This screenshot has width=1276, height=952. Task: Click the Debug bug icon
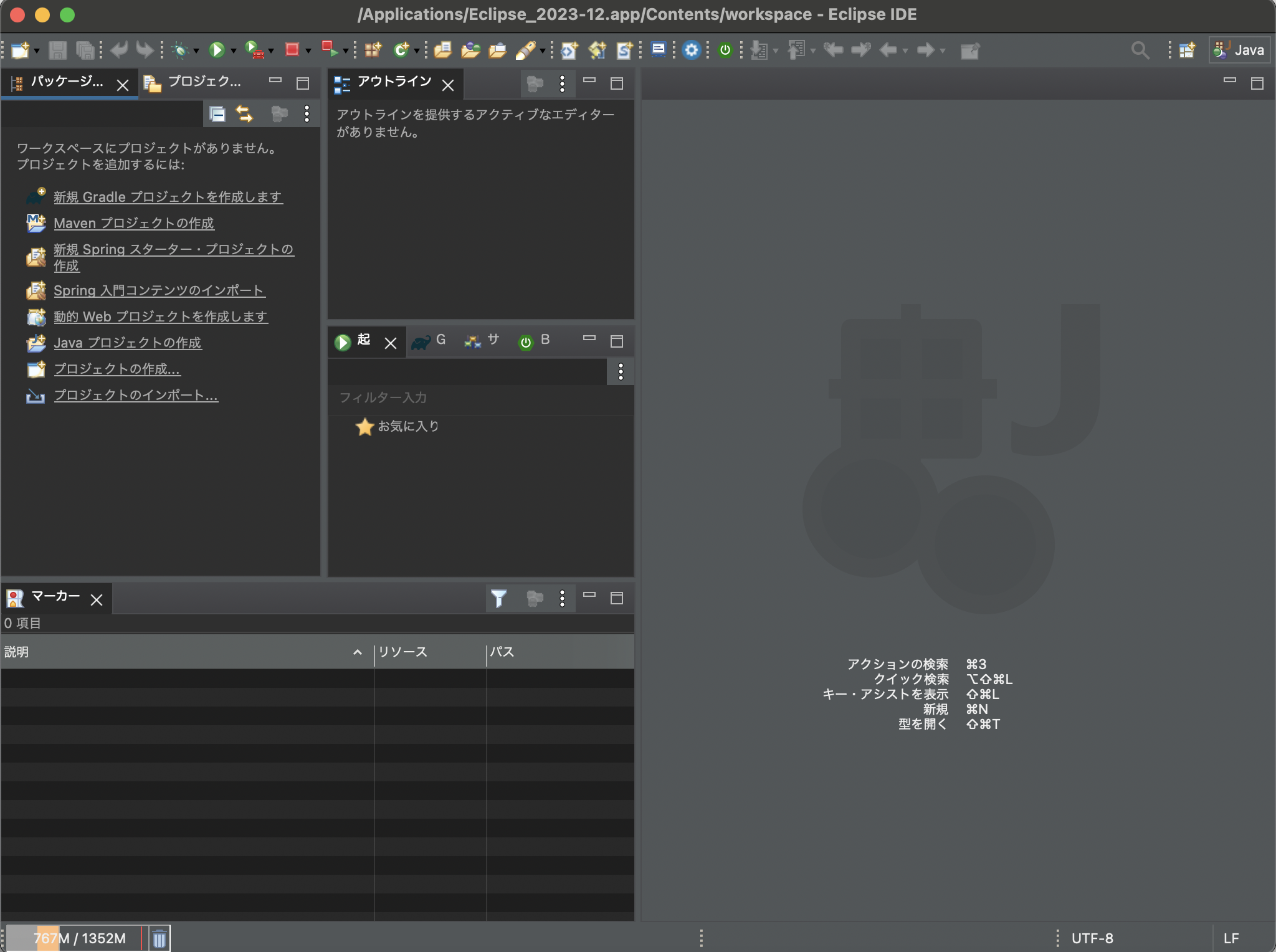point(181,50)
